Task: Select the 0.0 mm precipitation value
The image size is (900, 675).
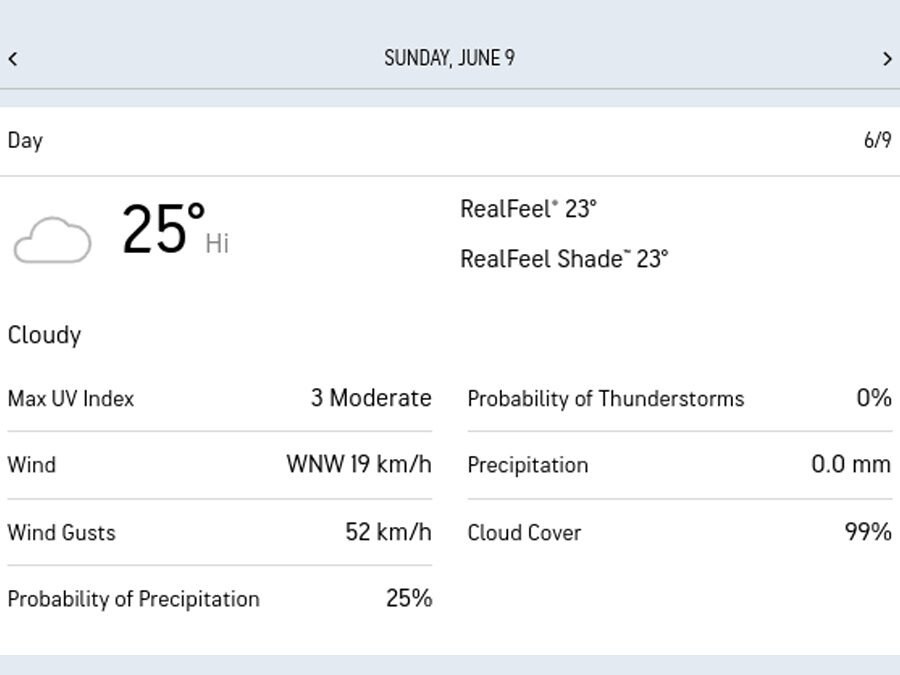Action: coord(851,465)
